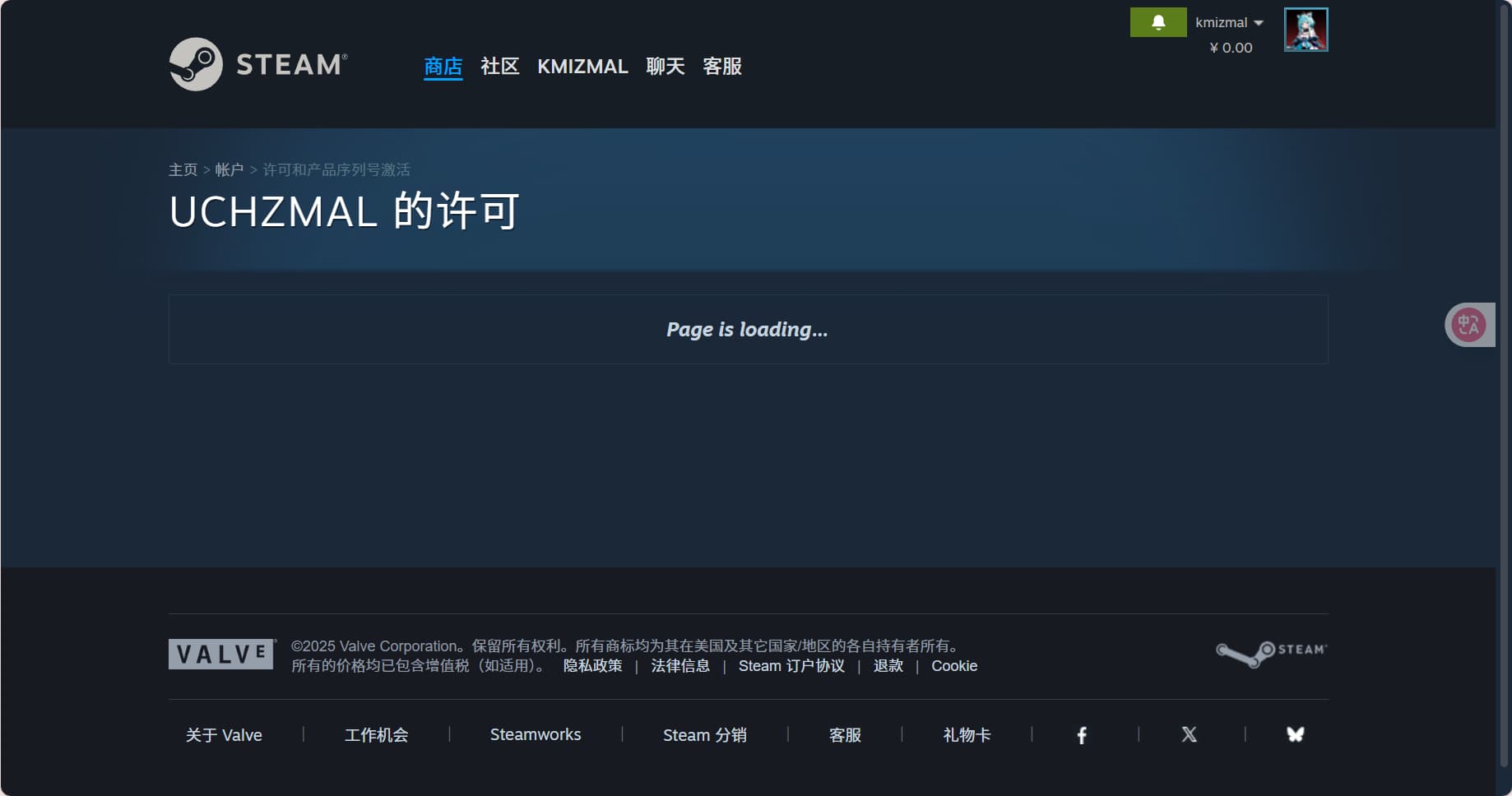Viewport: 1512px width, 796px height.
Task: Open the KMIZMAL profile menu
Action: [582, 66]
